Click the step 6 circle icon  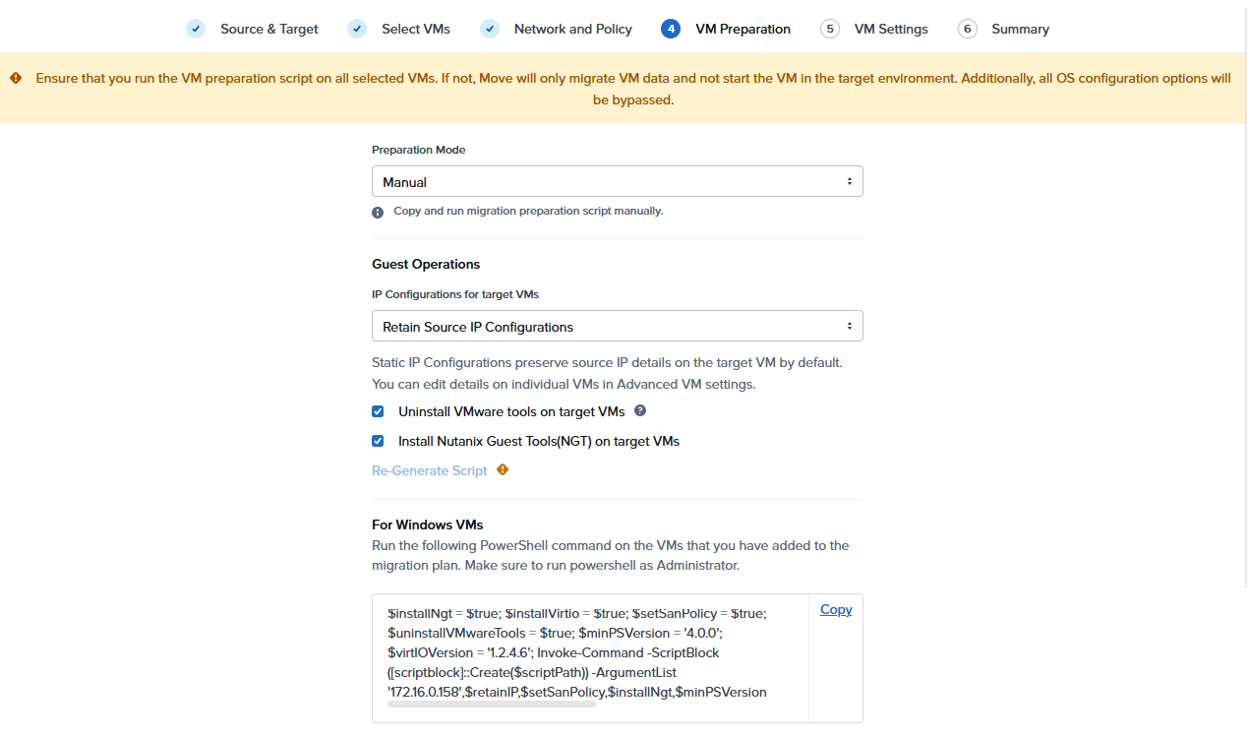(967, 29)
